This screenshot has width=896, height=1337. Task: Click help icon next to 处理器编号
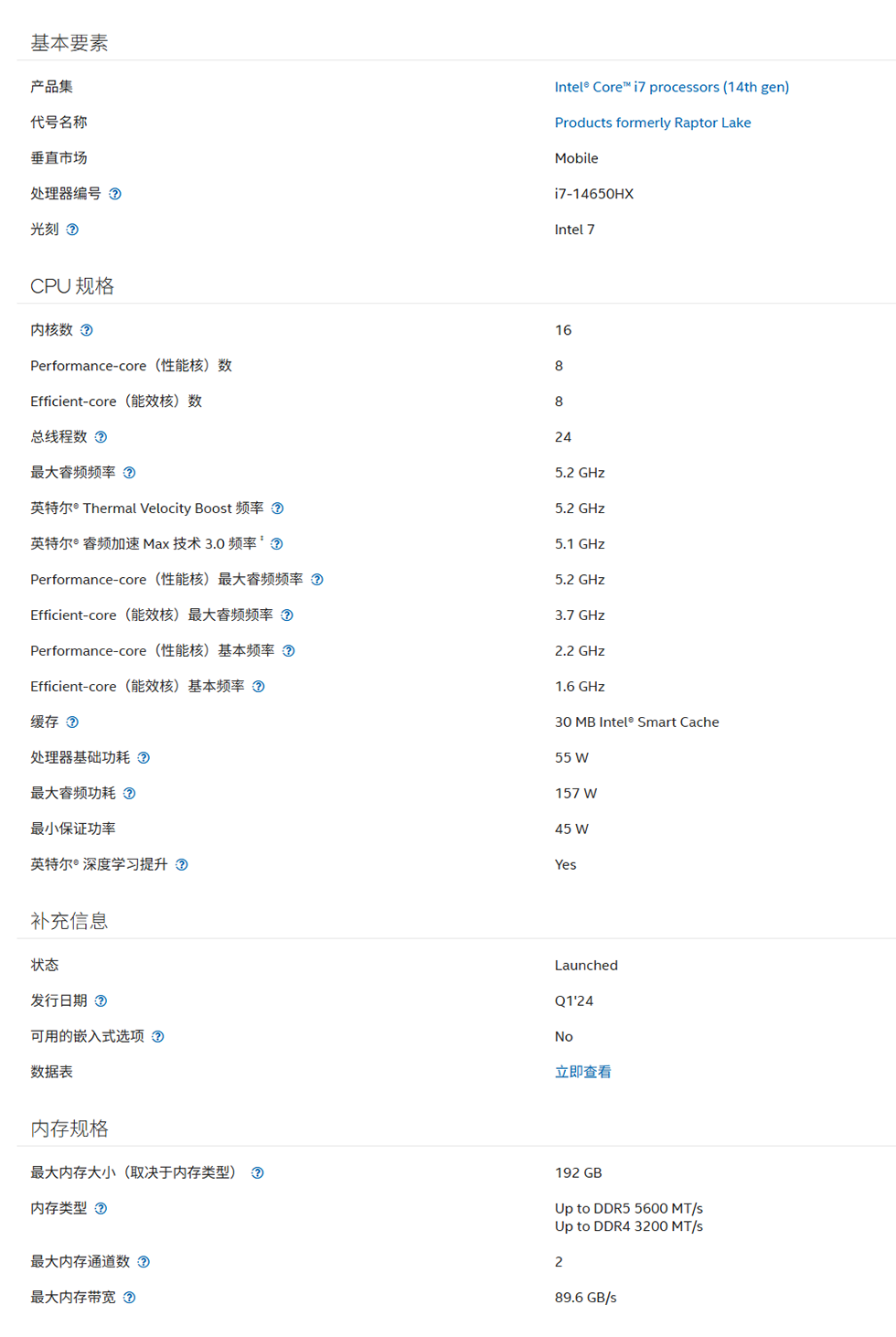pos(115,194)
